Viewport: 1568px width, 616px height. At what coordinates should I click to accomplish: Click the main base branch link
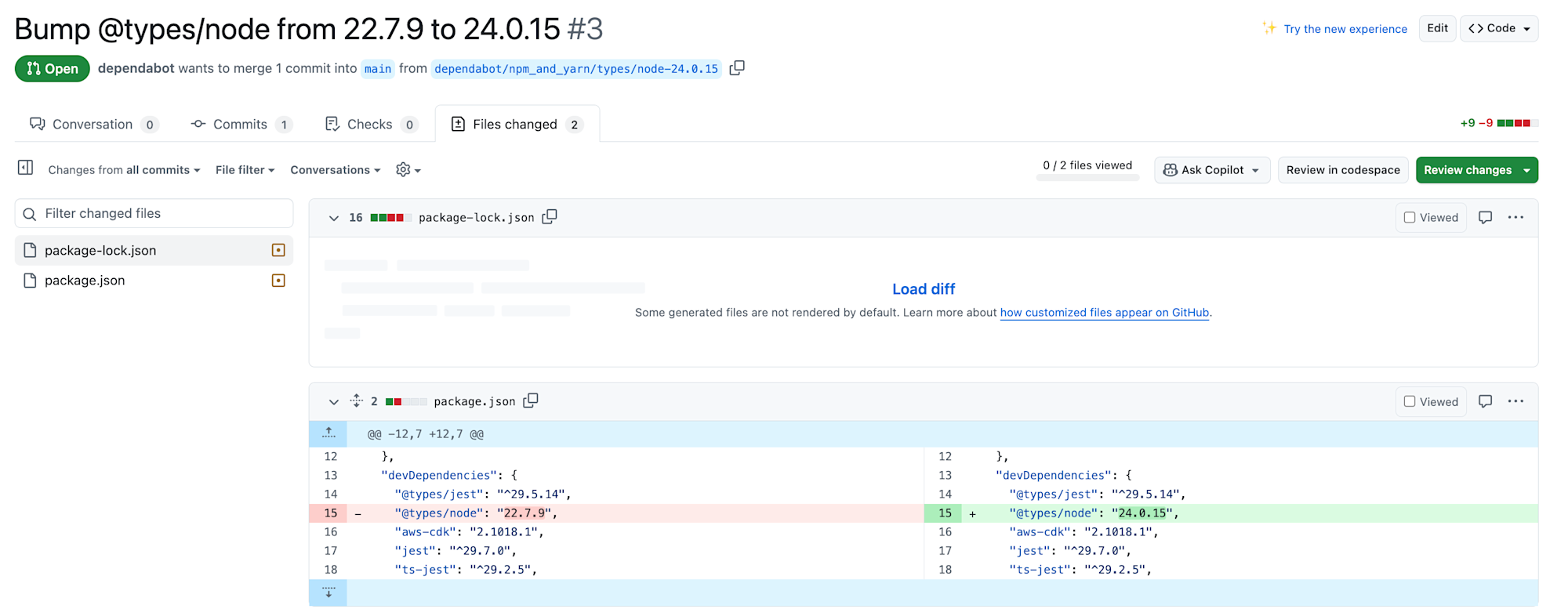(378, 69)
